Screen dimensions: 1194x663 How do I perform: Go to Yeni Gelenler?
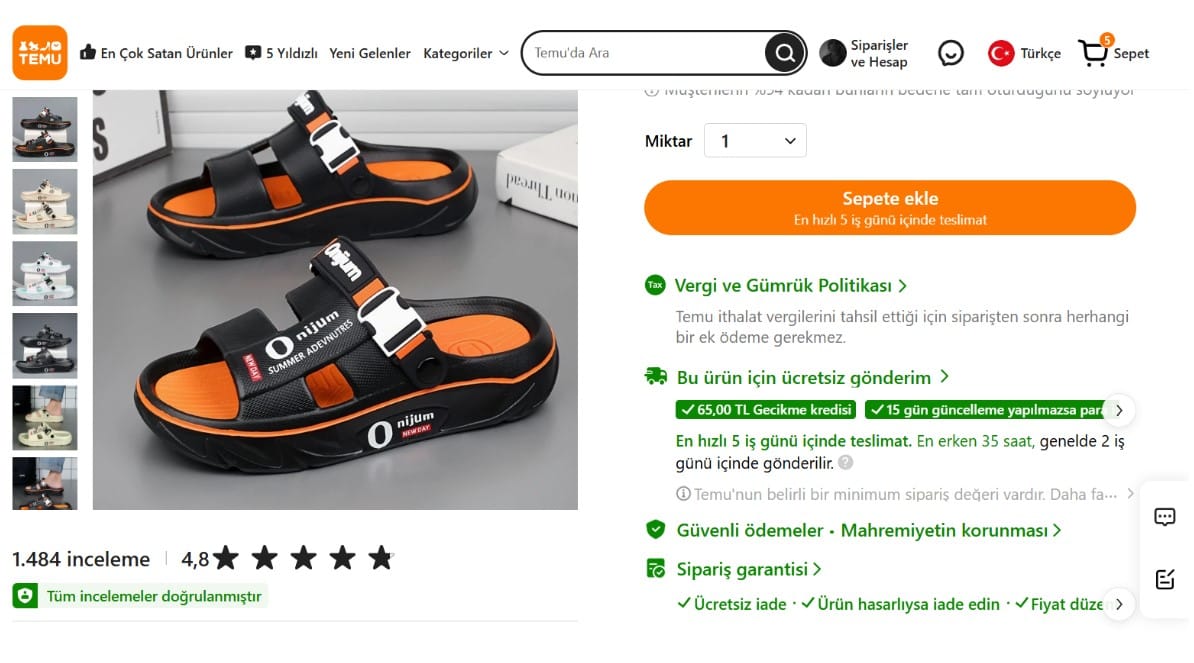(x=370, y=53)
